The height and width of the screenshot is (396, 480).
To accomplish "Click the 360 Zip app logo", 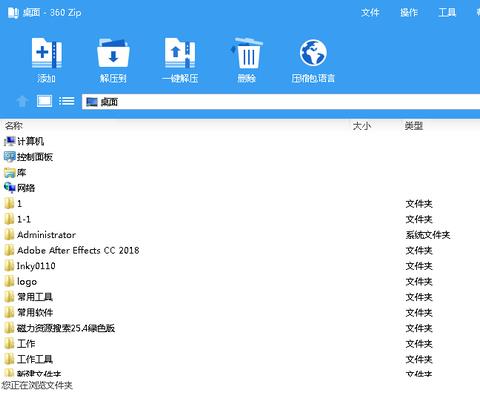I will coord(13,13).
